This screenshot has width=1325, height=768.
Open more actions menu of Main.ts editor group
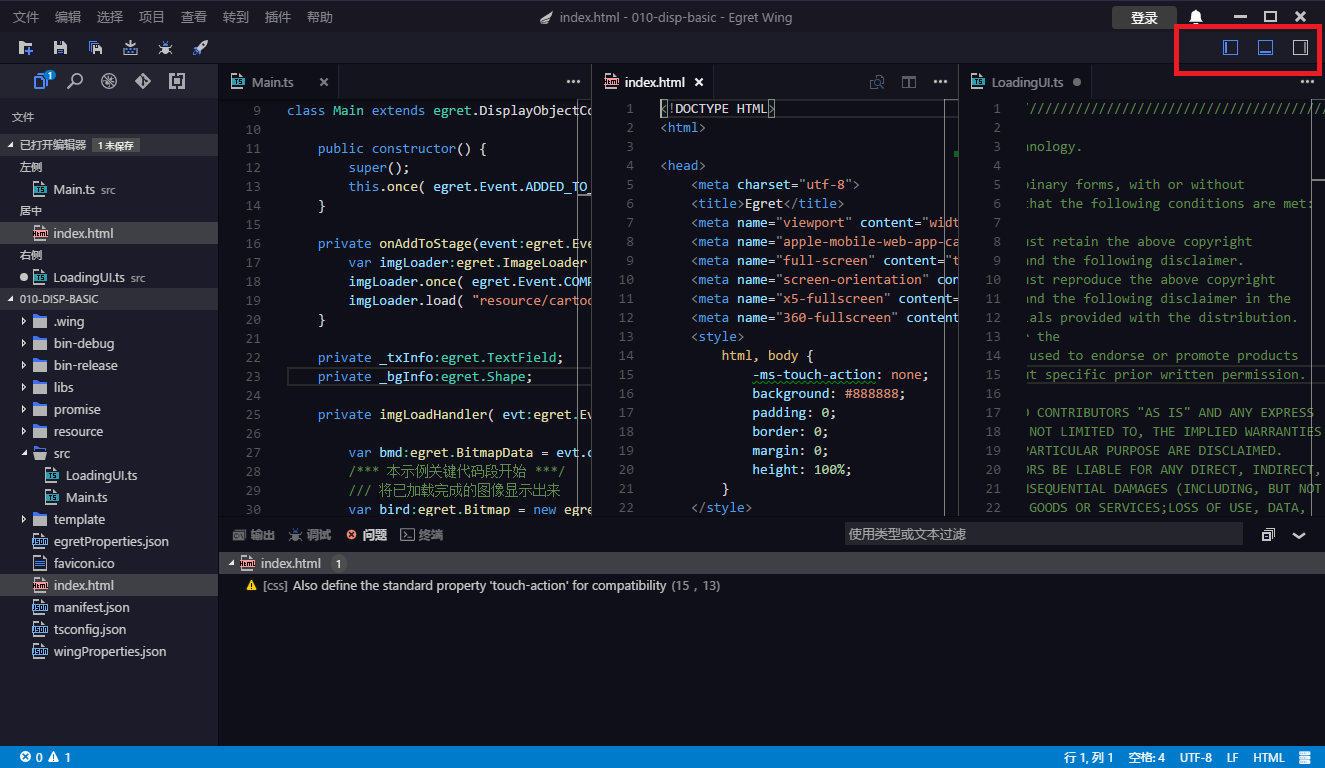[x=573, y=83]
